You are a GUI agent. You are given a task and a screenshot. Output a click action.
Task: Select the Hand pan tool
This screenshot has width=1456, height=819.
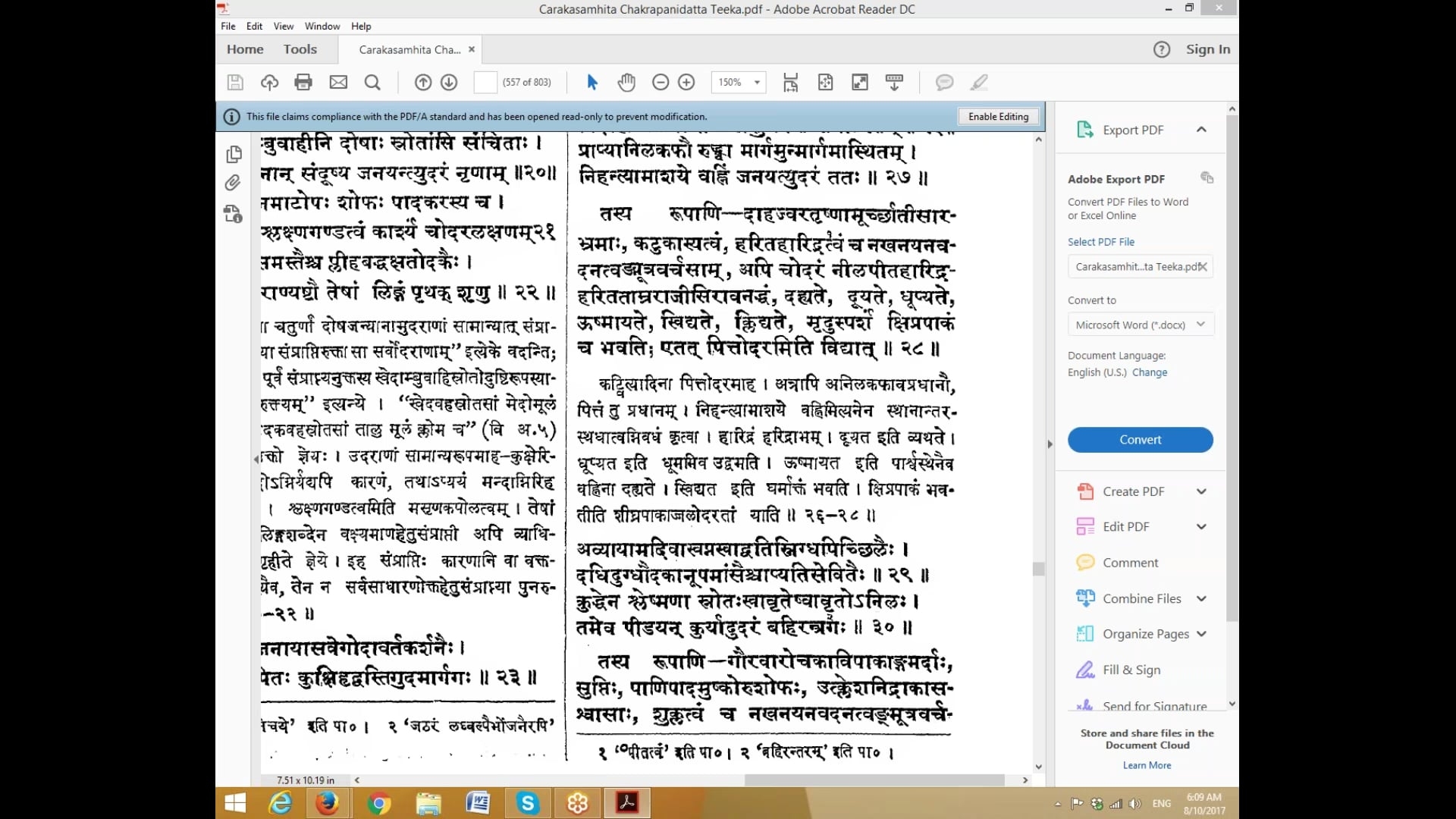coord(626,82)
